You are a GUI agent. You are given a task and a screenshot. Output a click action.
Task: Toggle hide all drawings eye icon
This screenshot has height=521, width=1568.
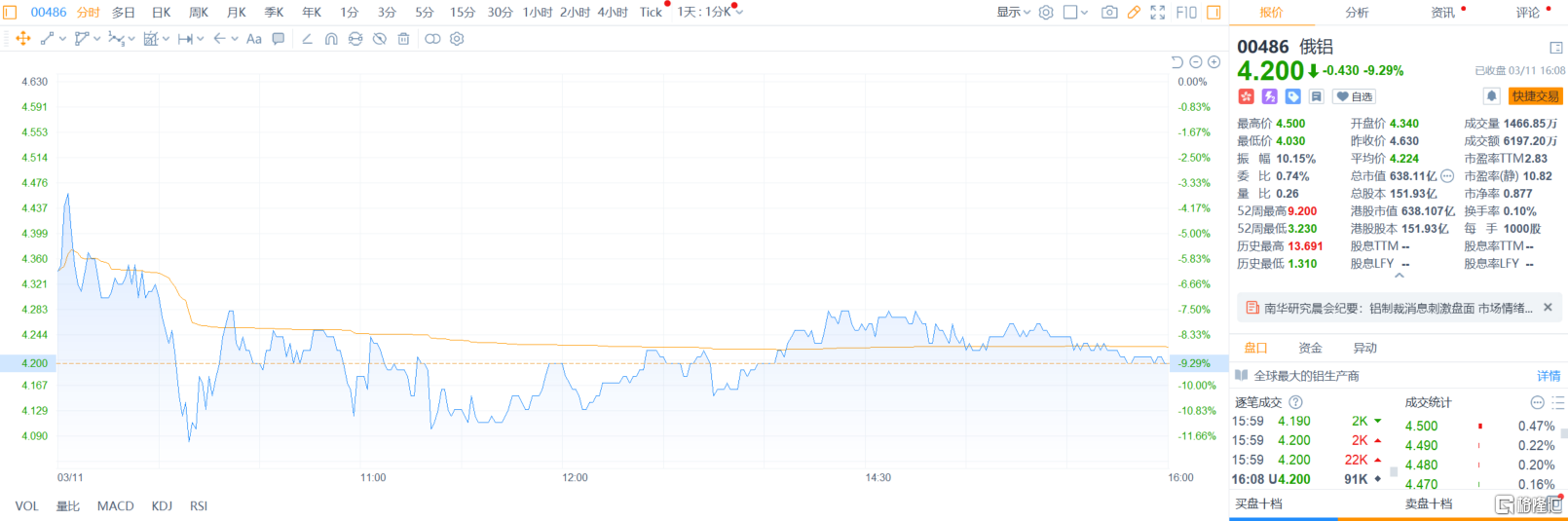point(380,39)
